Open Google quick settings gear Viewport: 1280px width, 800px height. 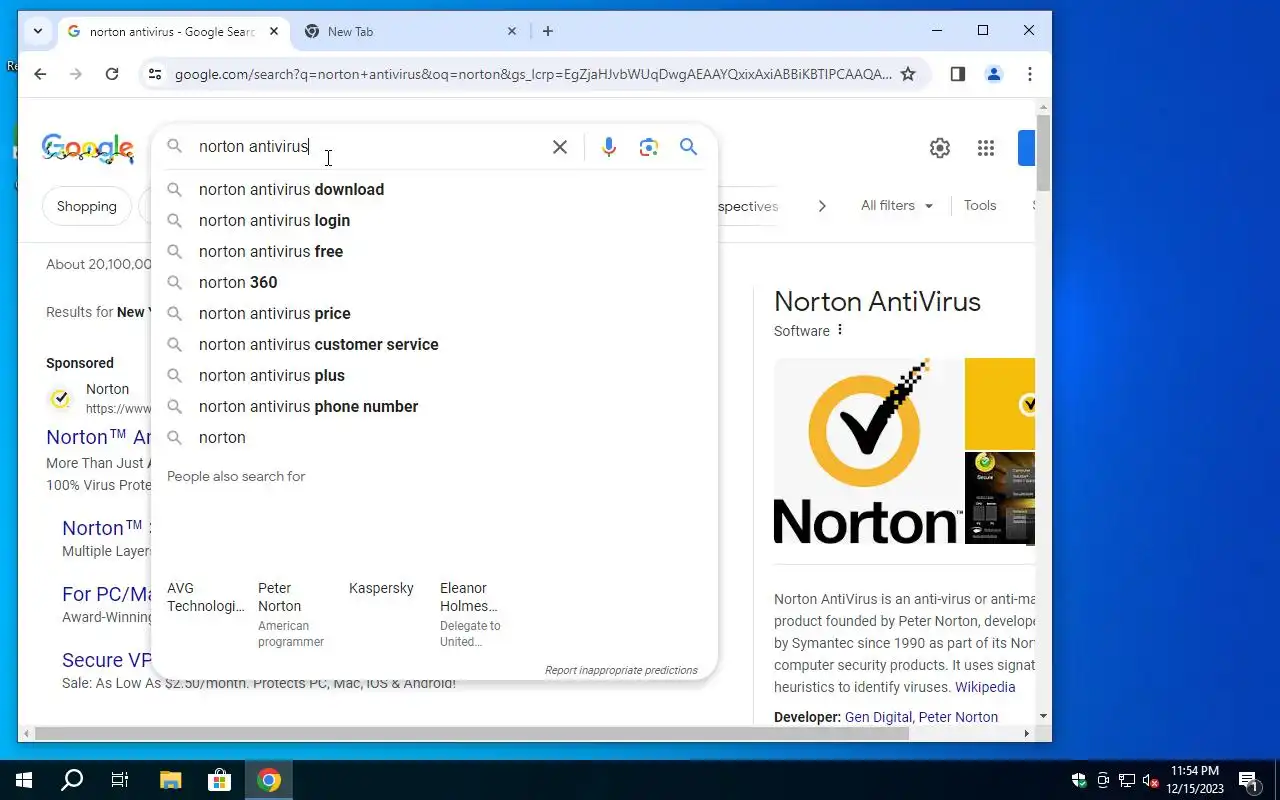[940, 148]
